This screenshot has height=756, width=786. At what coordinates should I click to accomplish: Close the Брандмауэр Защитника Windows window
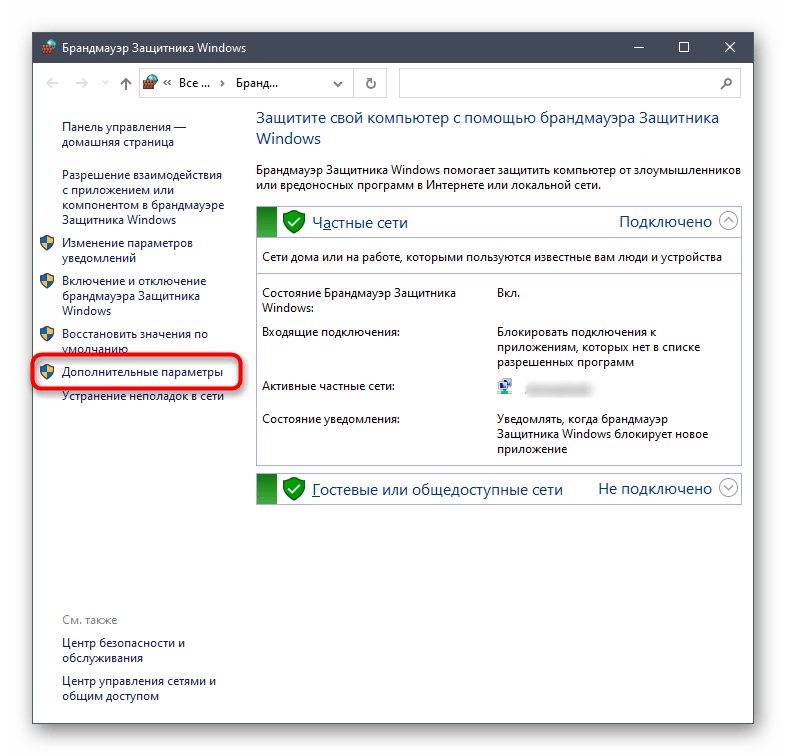730,48
